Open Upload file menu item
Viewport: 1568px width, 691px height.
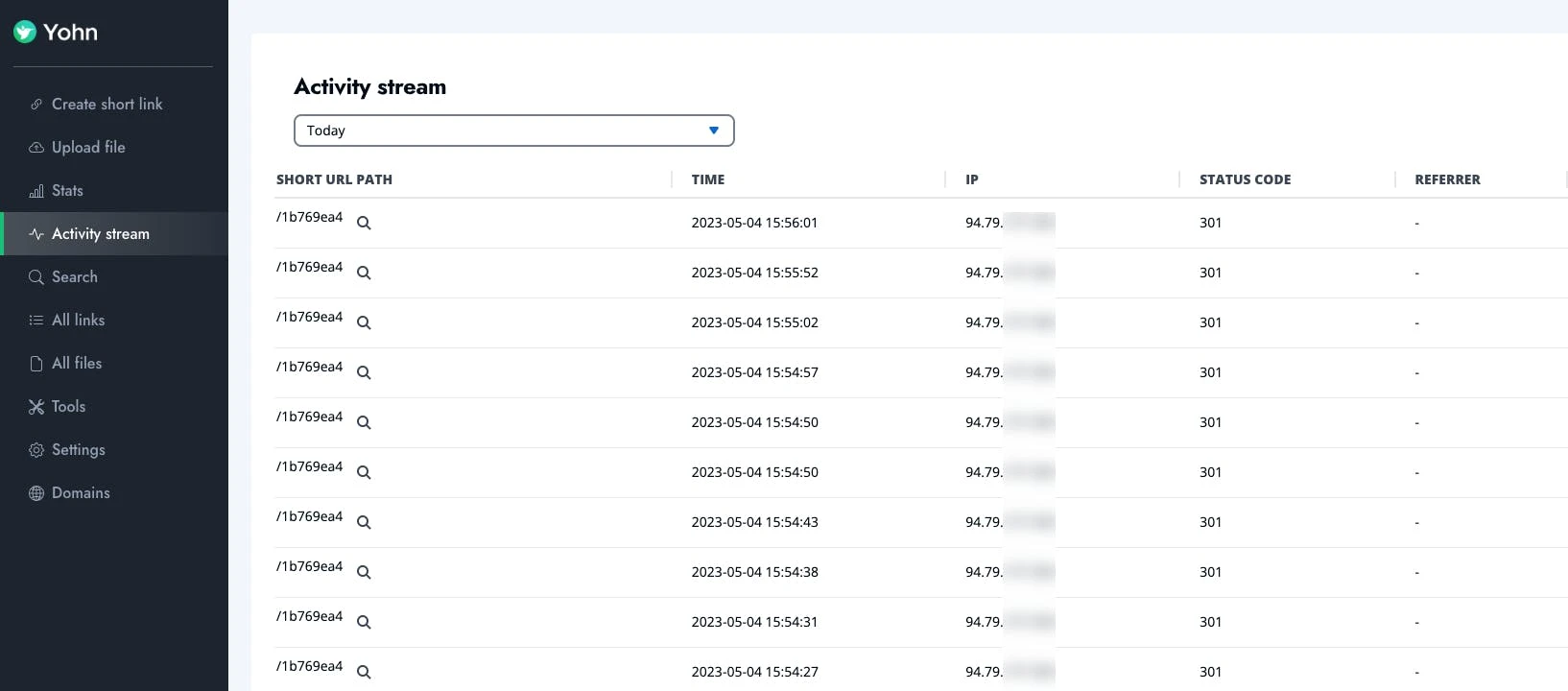click(x=114, y=148)
